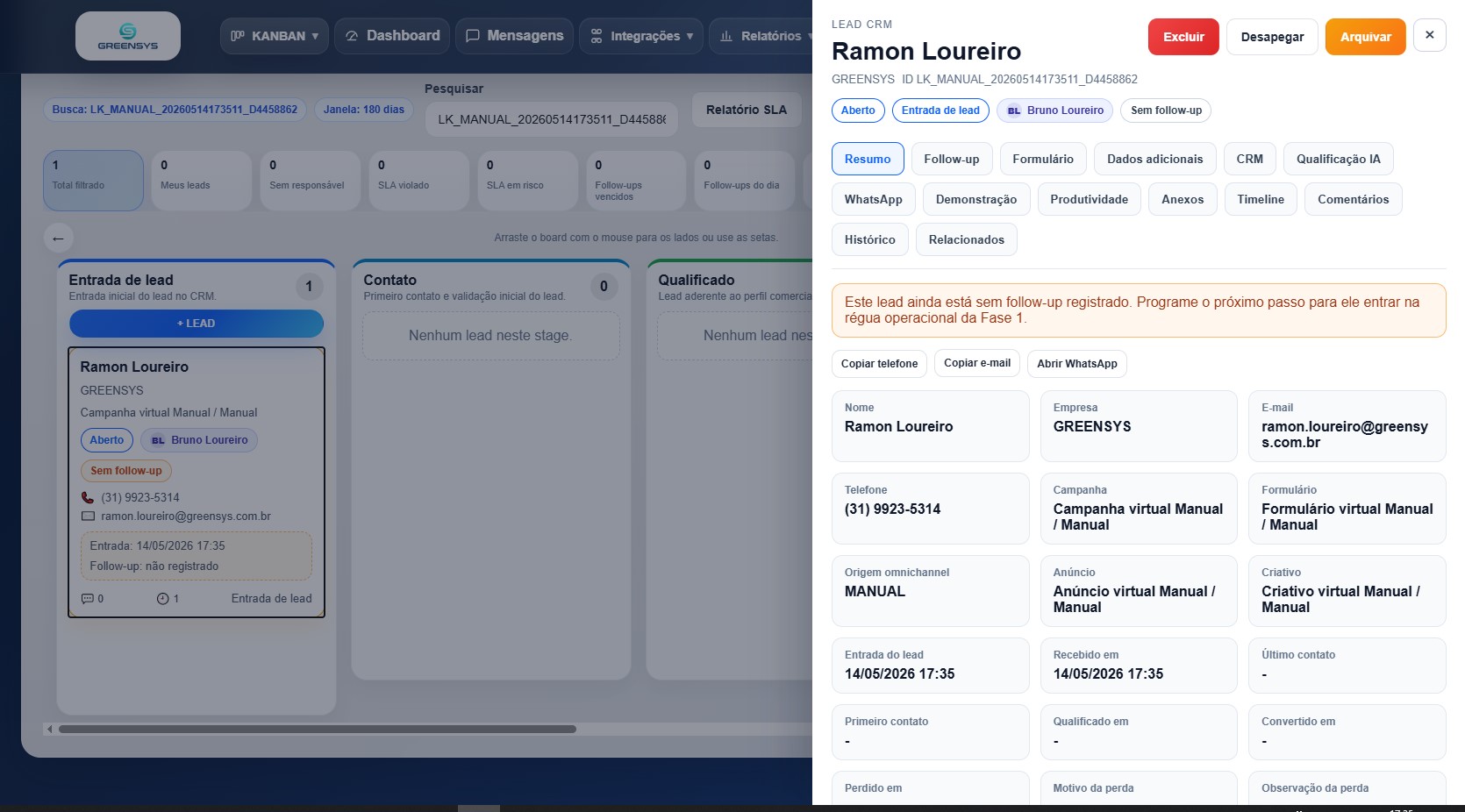
Task: Click Copiar e-mail button
Action: click(x=977, y=363)
